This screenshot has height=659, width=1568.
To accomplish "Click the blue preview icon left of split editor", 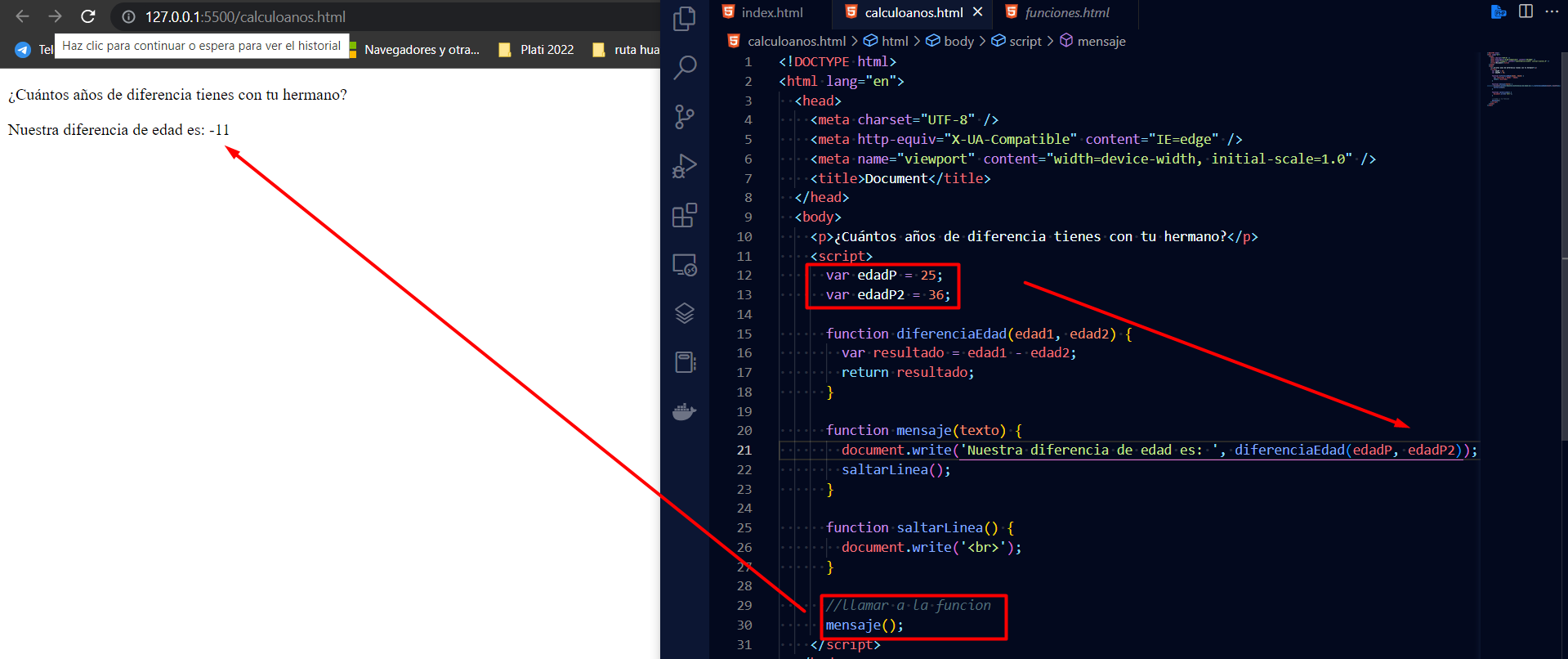I will tap(1499, 11).
